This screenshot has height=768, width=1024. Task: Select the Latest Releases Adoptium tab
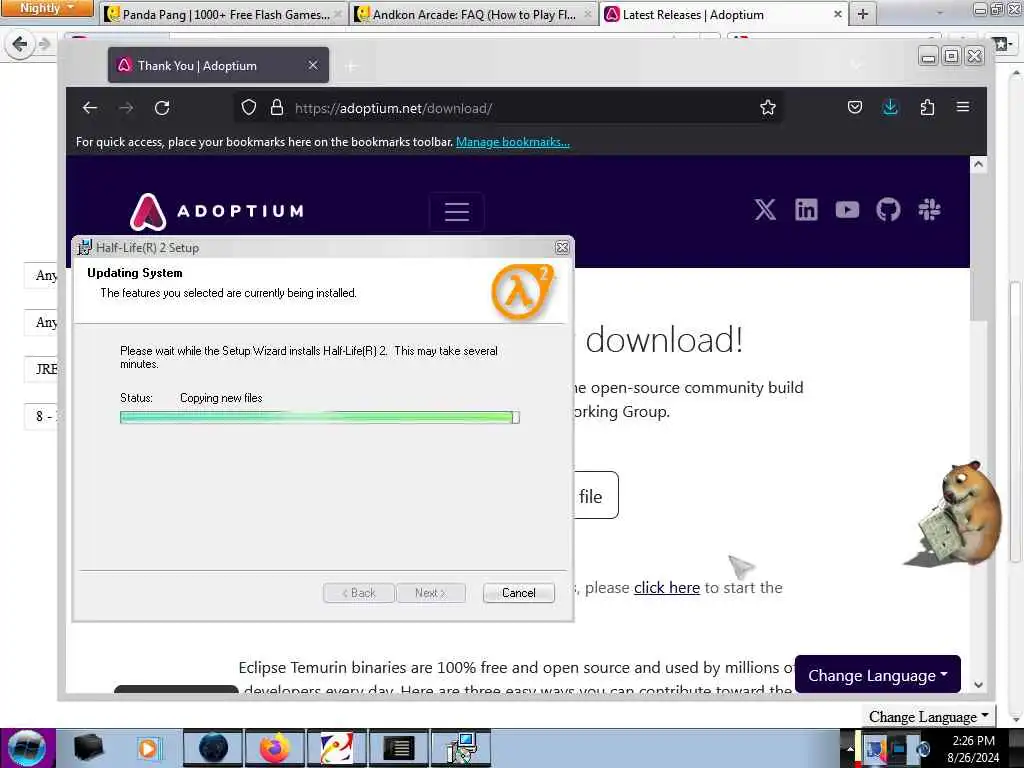722,14
